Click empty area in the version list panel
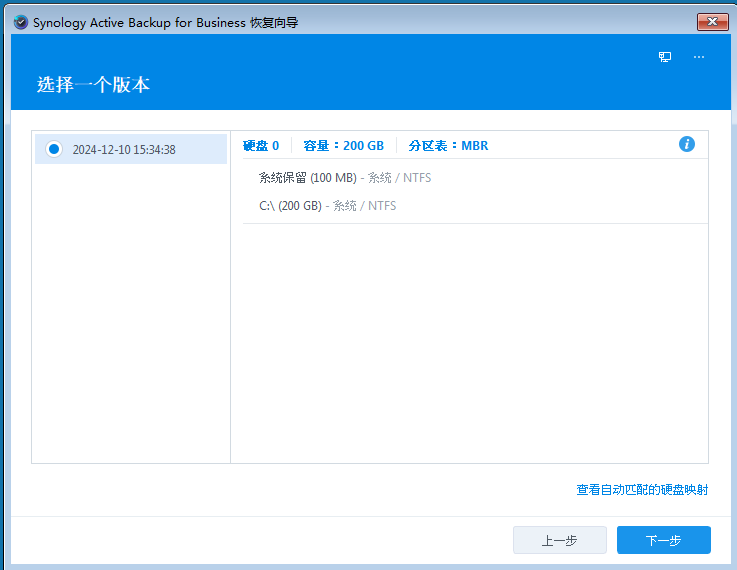The image size is (737, 570). point(131,320)
